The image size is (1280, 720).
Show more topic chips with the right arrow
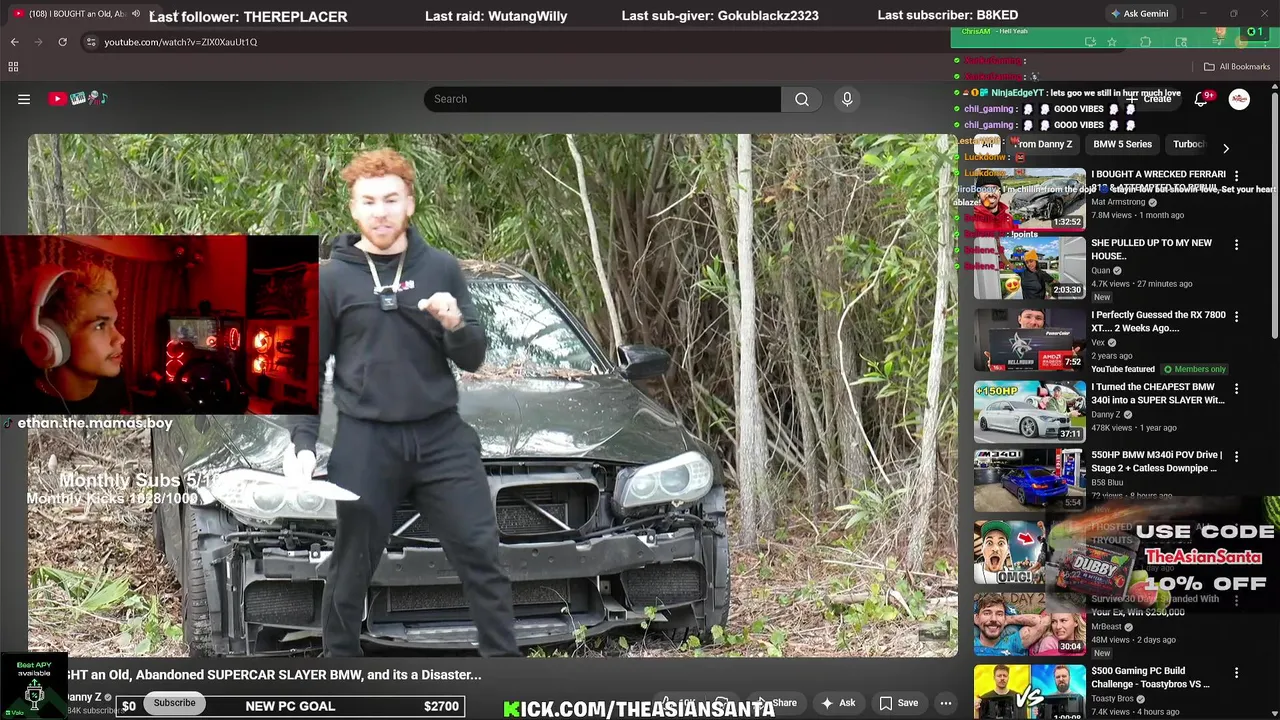click(x=1226, y=148)
